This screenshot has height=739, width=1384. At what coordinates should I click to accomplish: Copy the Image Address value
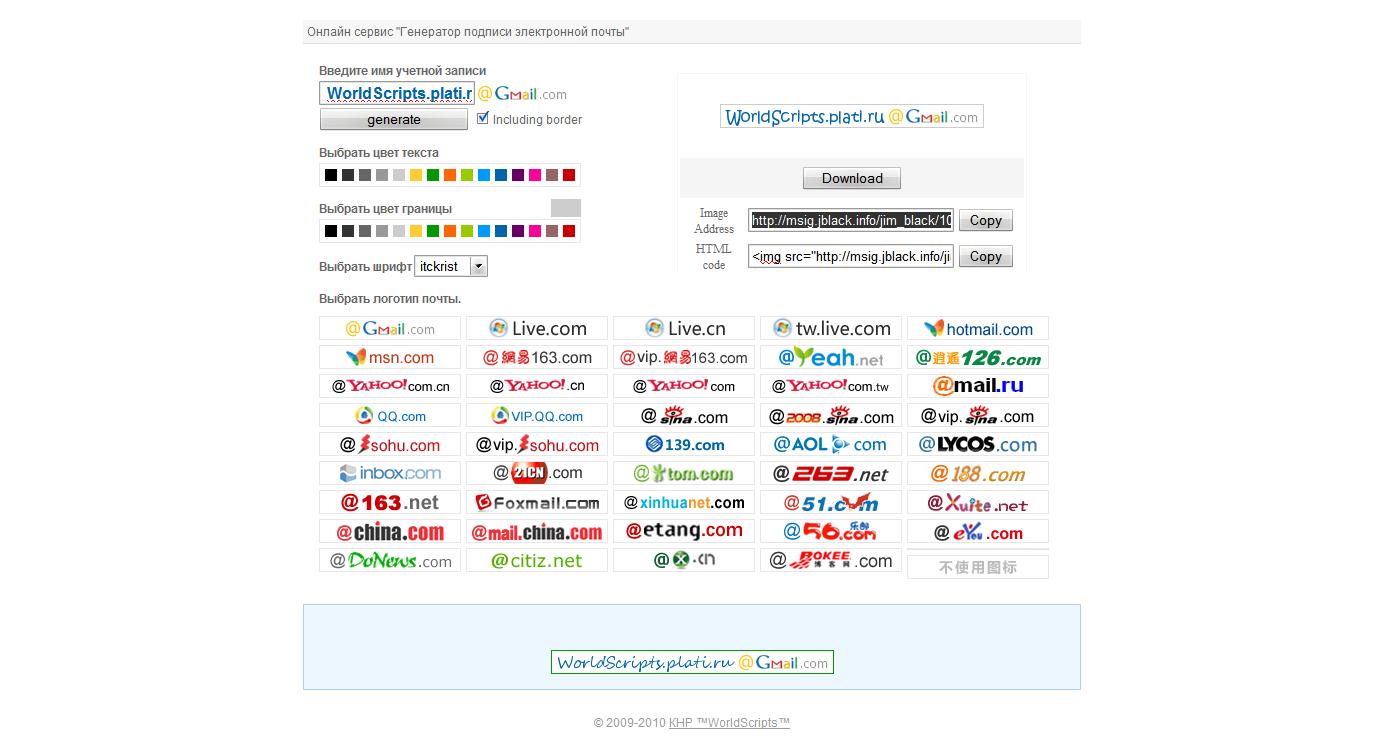[985, 221]
